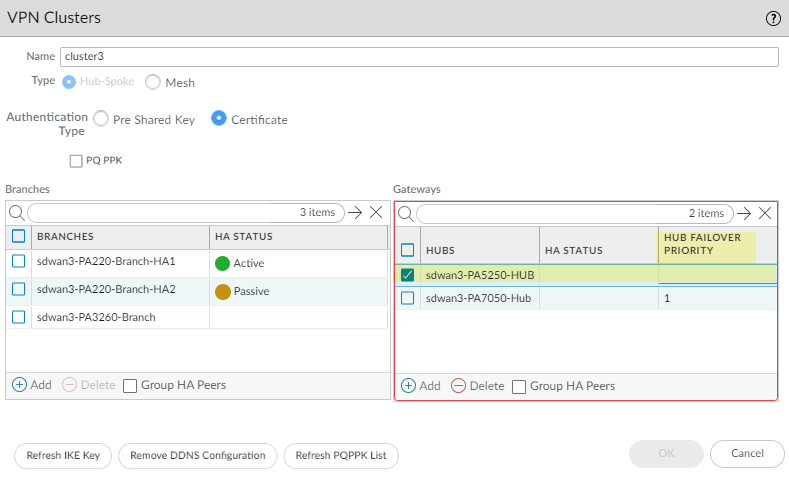
Task: Select the Mesh cluster type
Action: point(153,83)
